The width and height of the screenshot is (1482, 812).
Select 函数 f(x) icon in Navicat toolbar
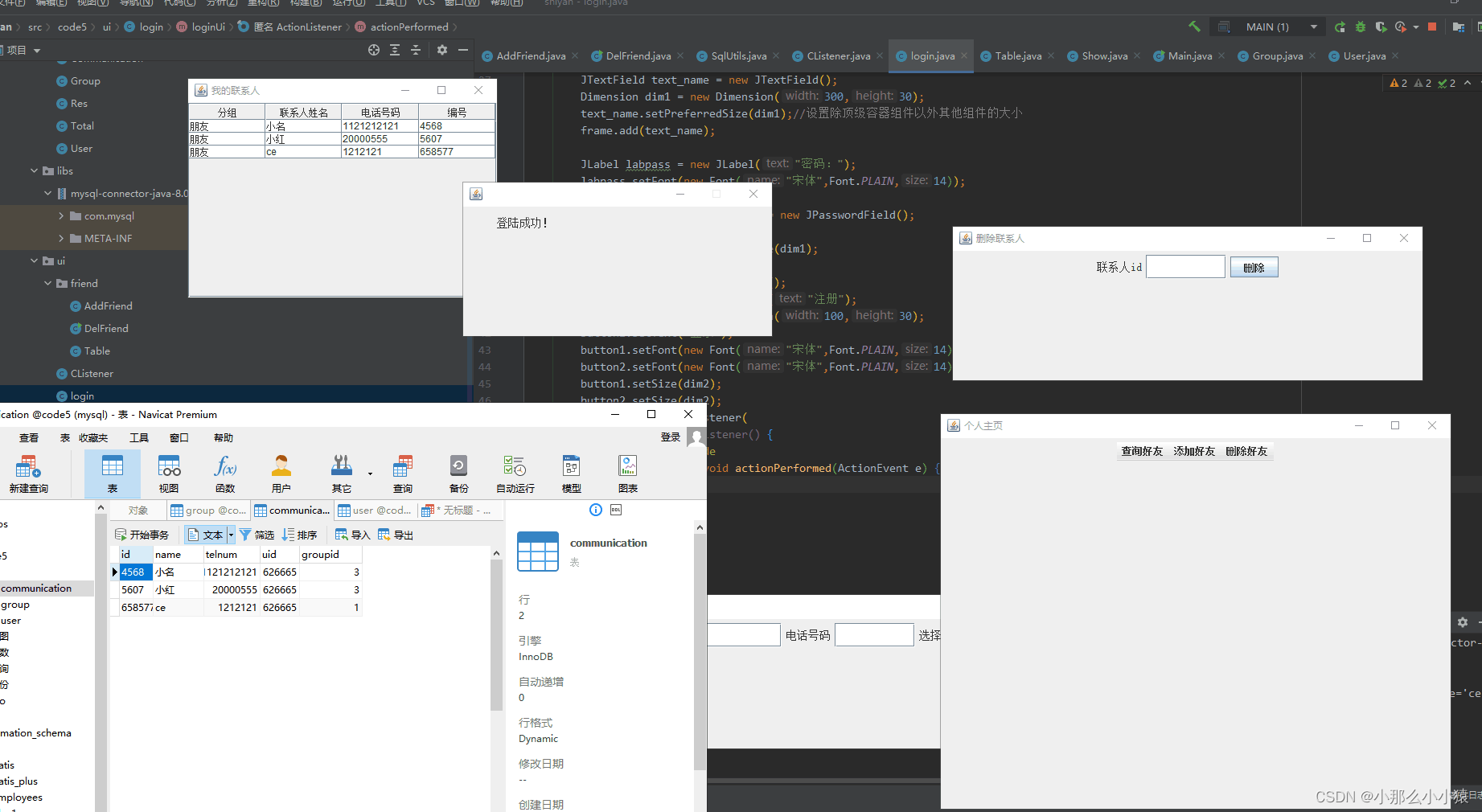(225, 474)
